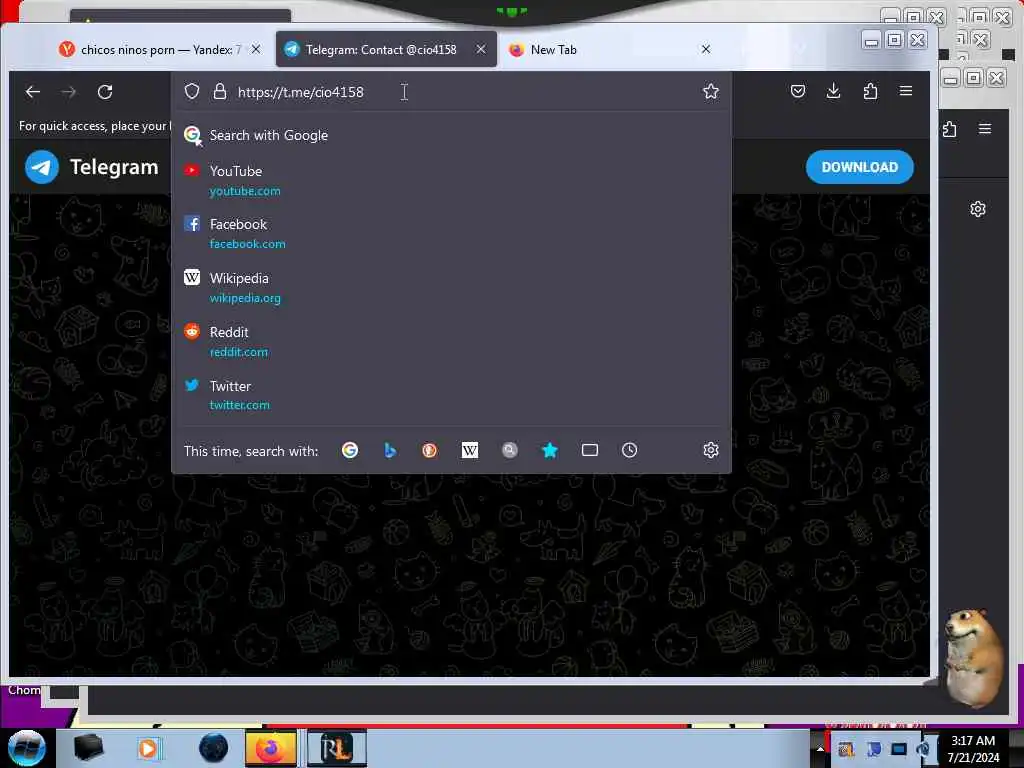Select the Wikipedia suggestion row

click(x=451, y=288)
